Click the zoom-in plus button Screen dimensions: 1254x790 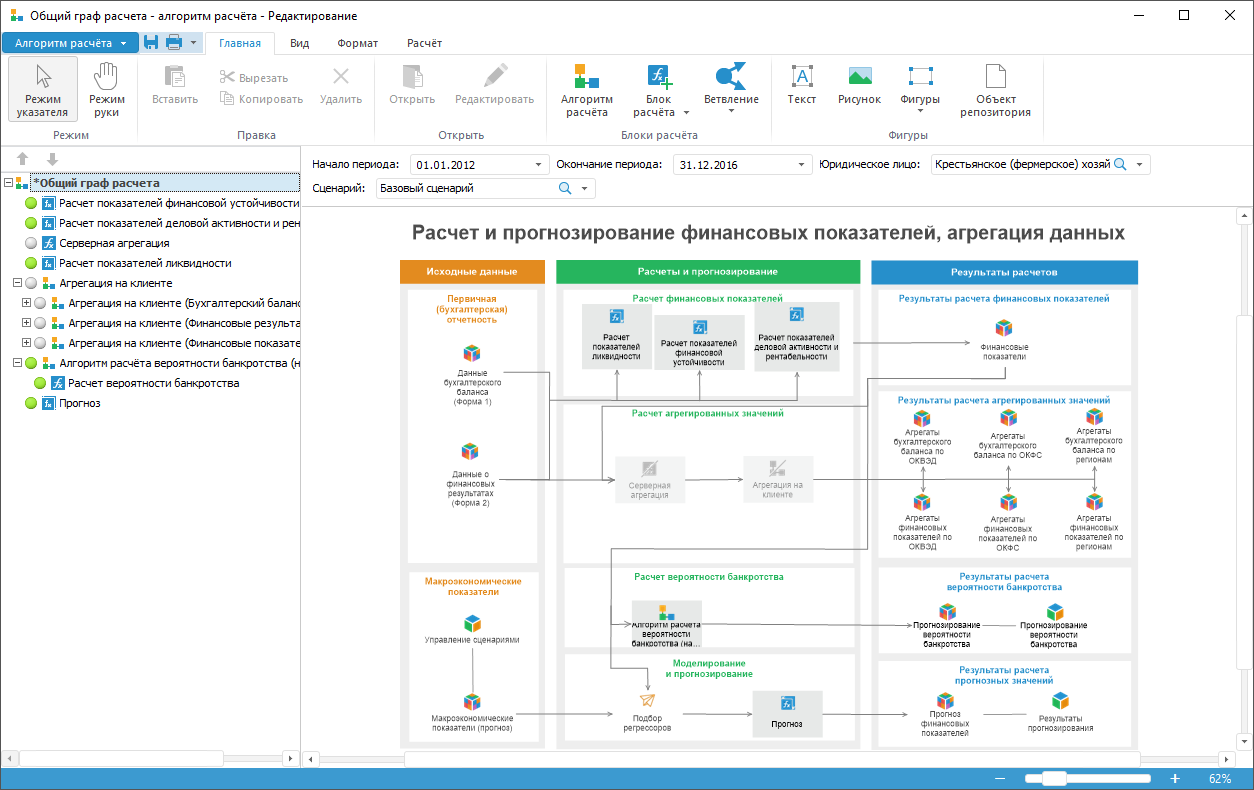pos(1175,779)
